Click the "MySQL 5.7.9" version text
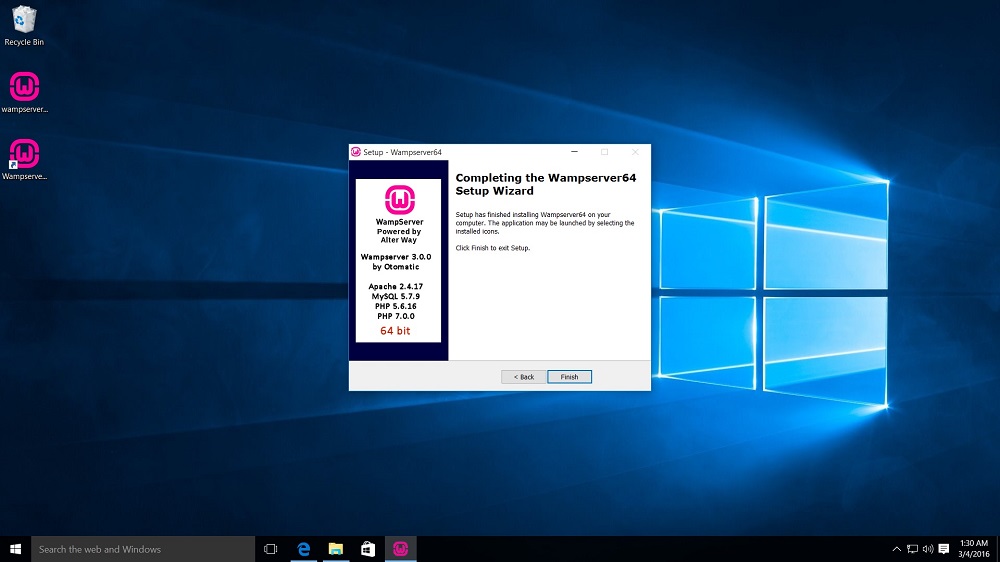This screenshot has height=562, width=1000. click(395, 297)
